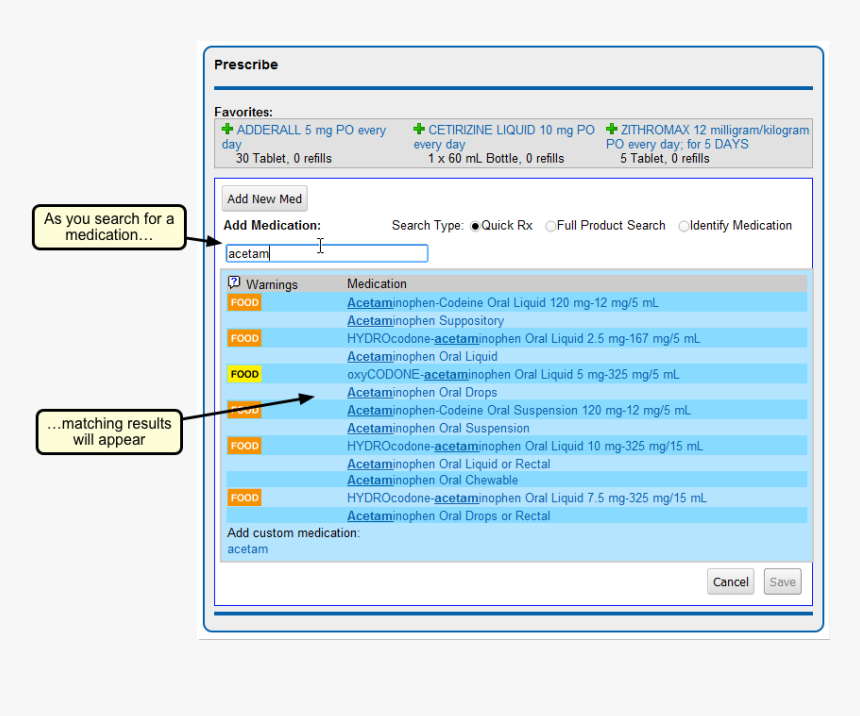Click the green plus beside CETIRIZINE LIQUID
This screenshot has height=716, width=860.
(420, 130)
